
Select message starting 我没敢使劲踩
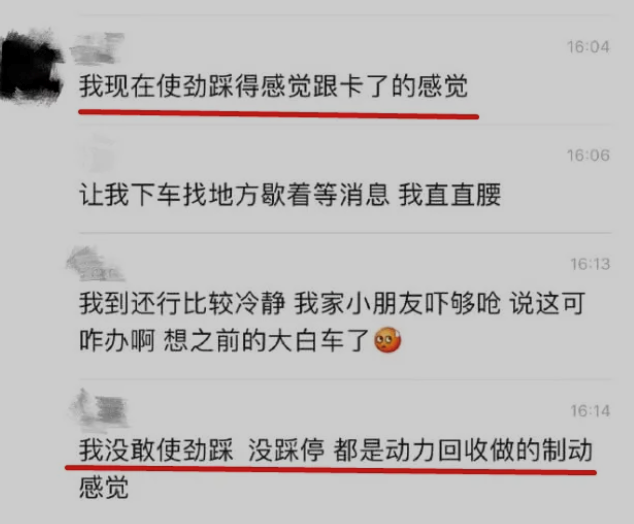point(336,450)
